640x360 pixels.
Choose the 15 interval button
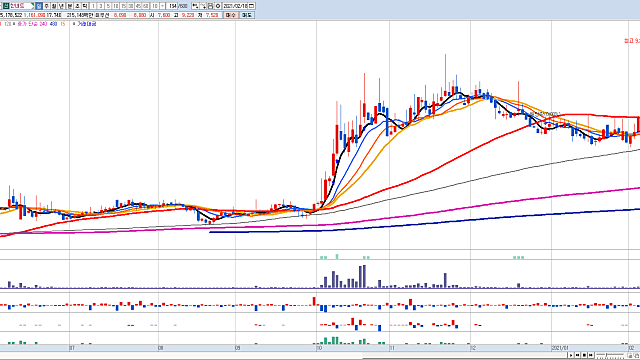coord(123,6)
